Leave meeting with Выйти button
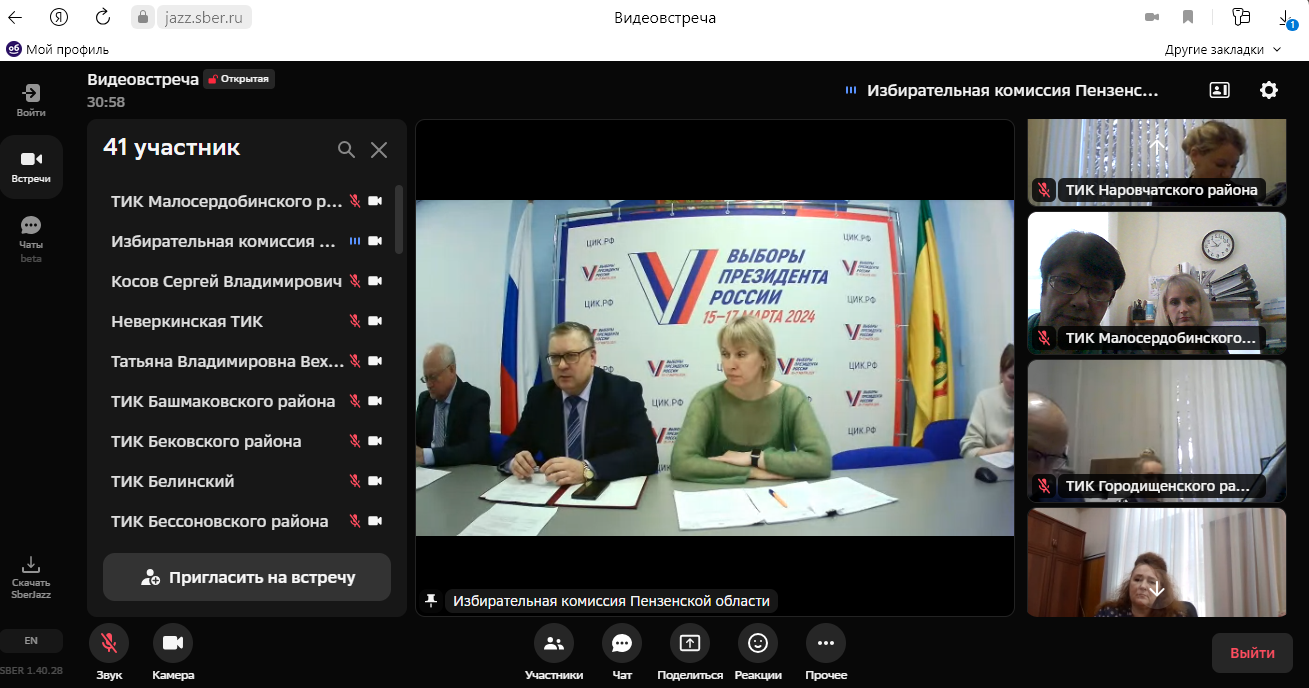The image size is (1309, 688). [x=1252, y=653]
